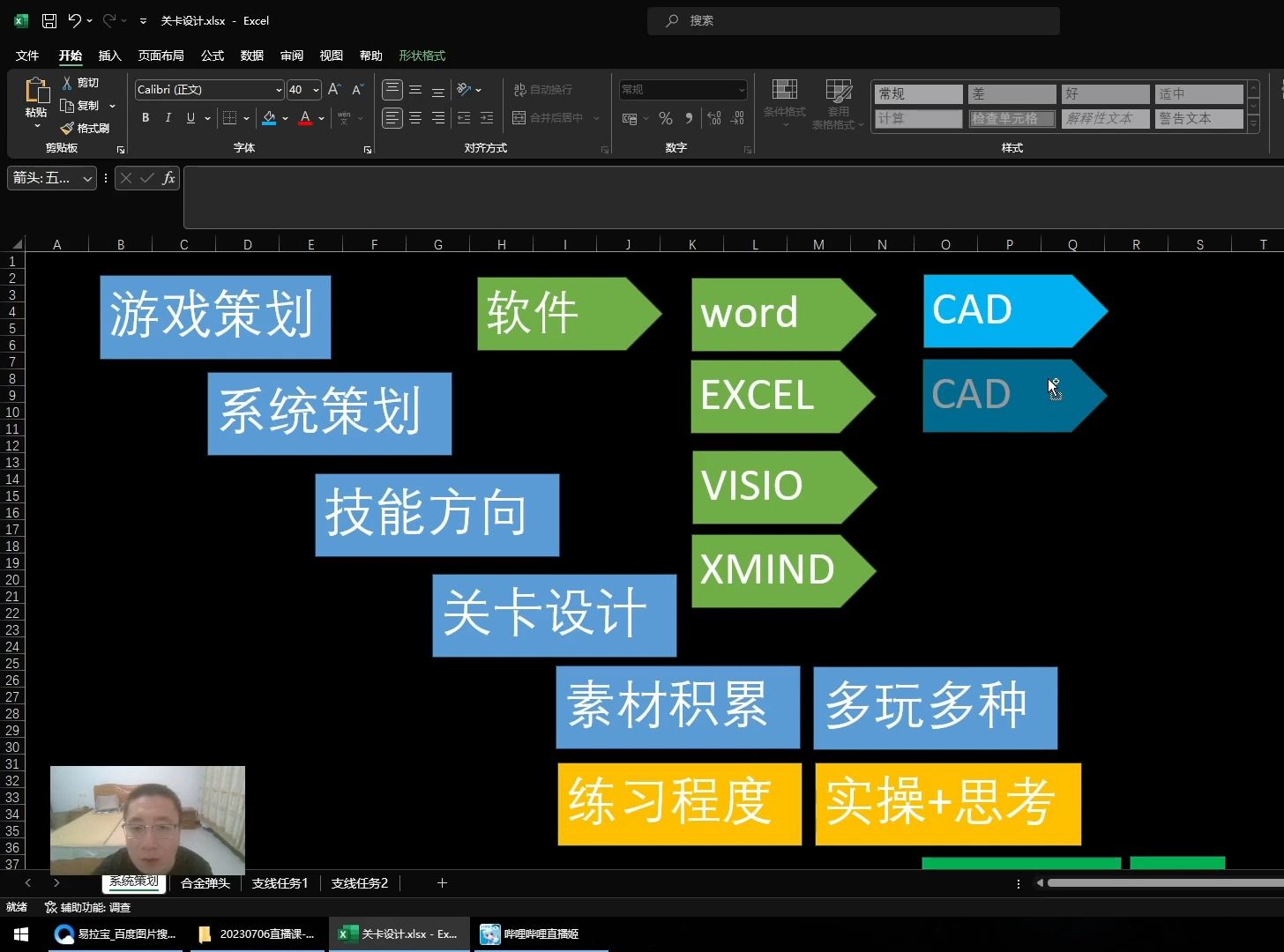Click the text orientation icon
Viewport: 1284px width, 952px height.
click(464, 90)
